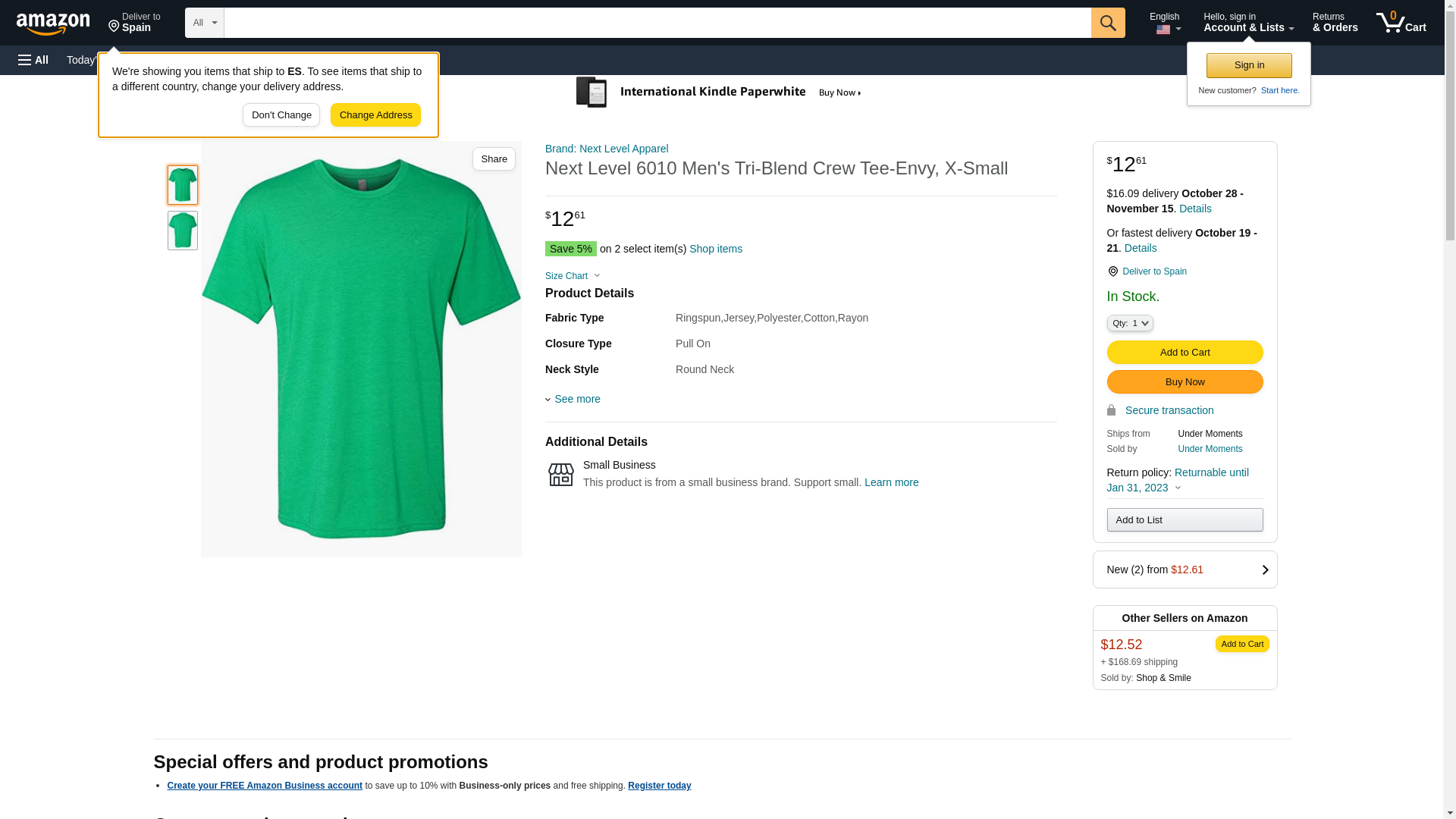Expand See more product details

coord(573,399)
